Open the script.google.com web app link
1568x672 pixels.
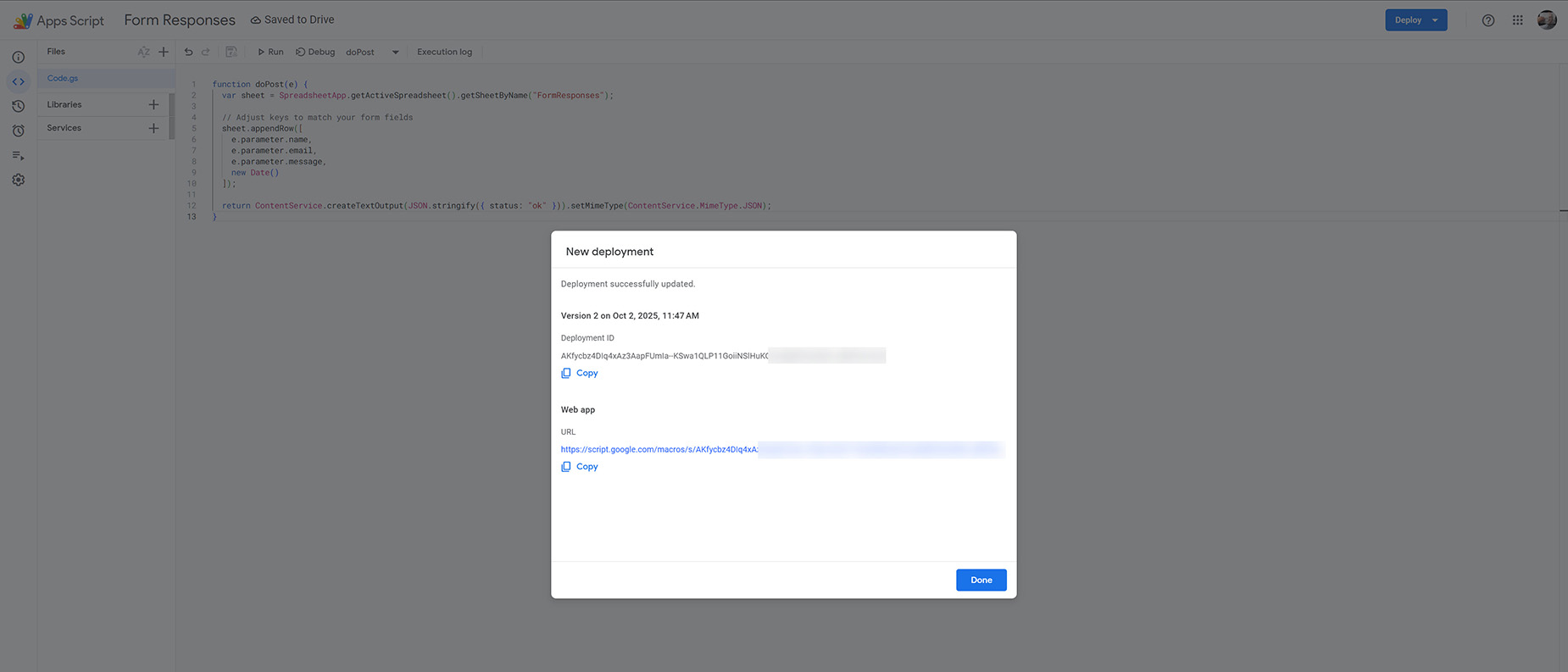pyautogui.click(x=659, y=449)
